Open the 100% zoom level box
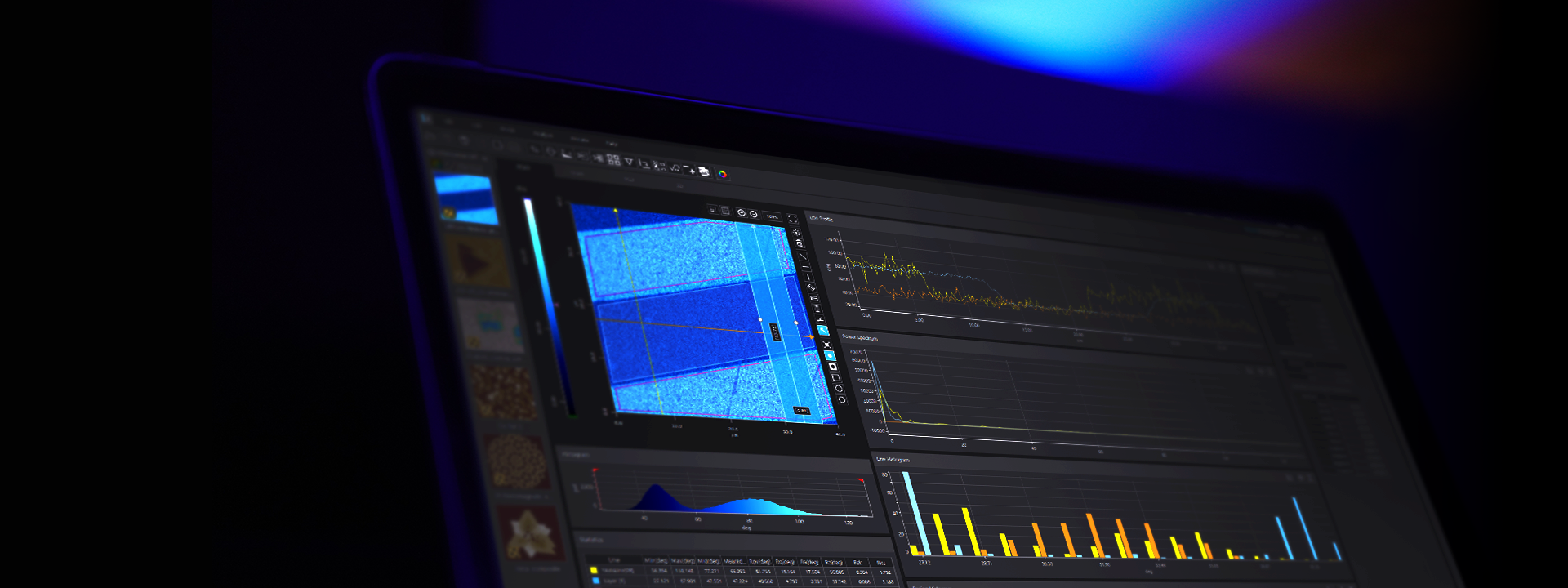Screen dimensions: 1568x588 click(773, 216)
